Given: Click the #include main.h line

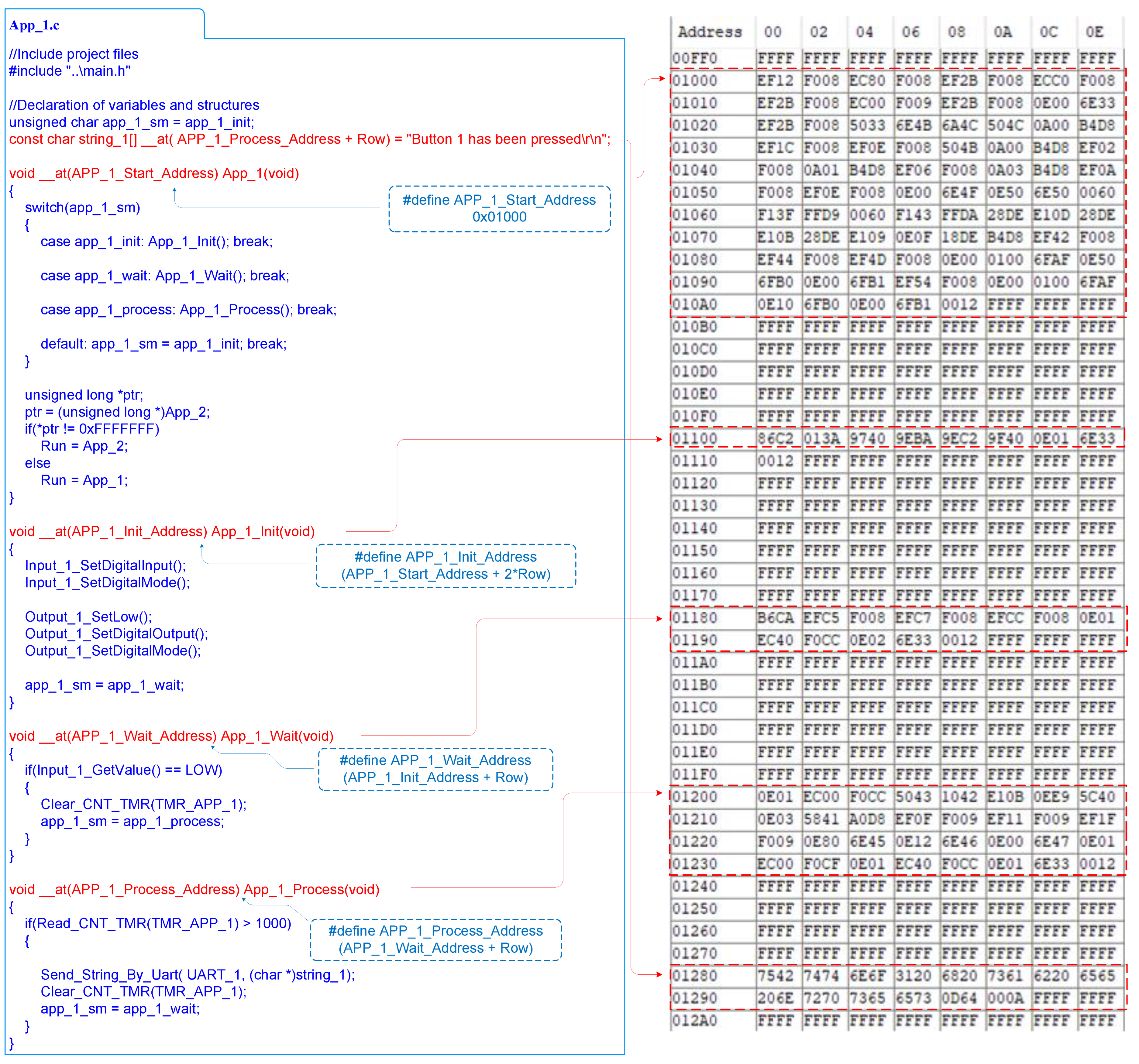Looking at the screenshot, I should coord(69,71).
